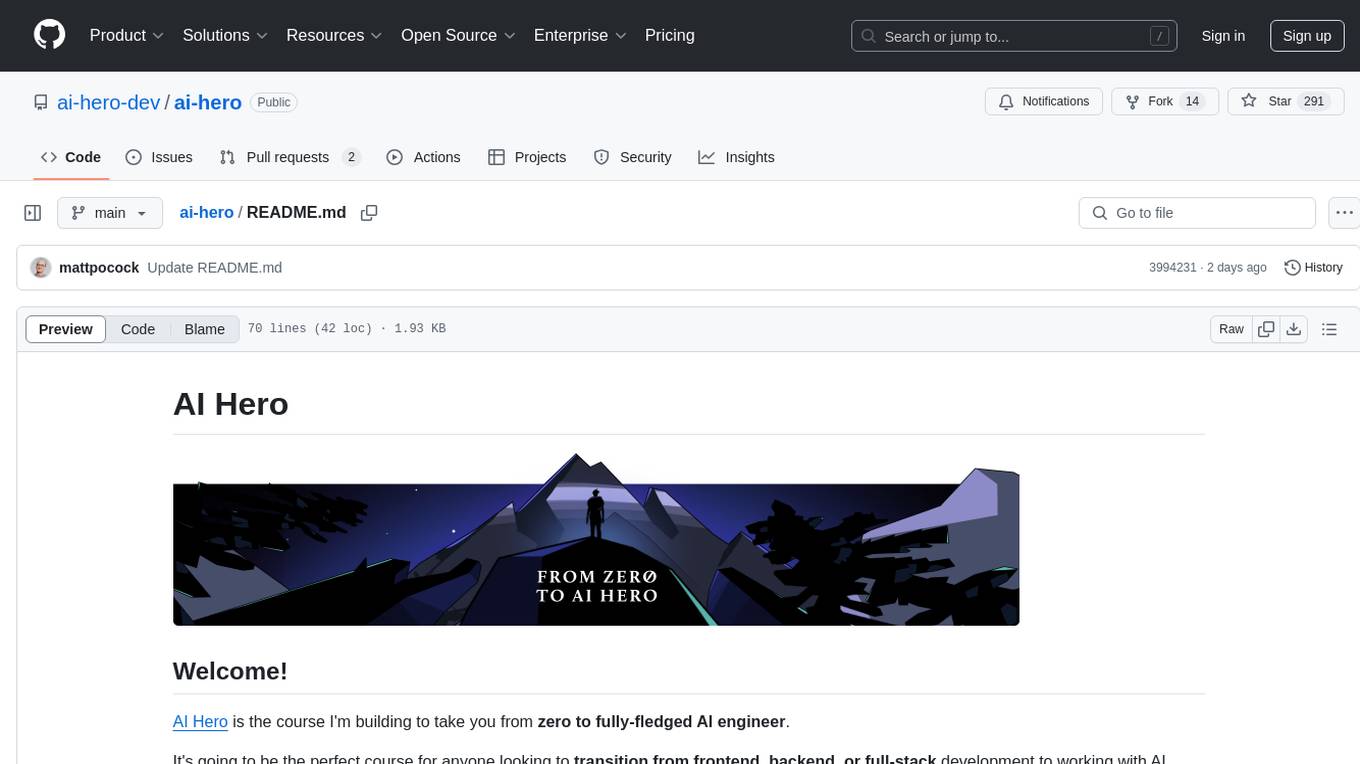
Task: Focus the Search or jump to field
Action: coord(1014,36)
